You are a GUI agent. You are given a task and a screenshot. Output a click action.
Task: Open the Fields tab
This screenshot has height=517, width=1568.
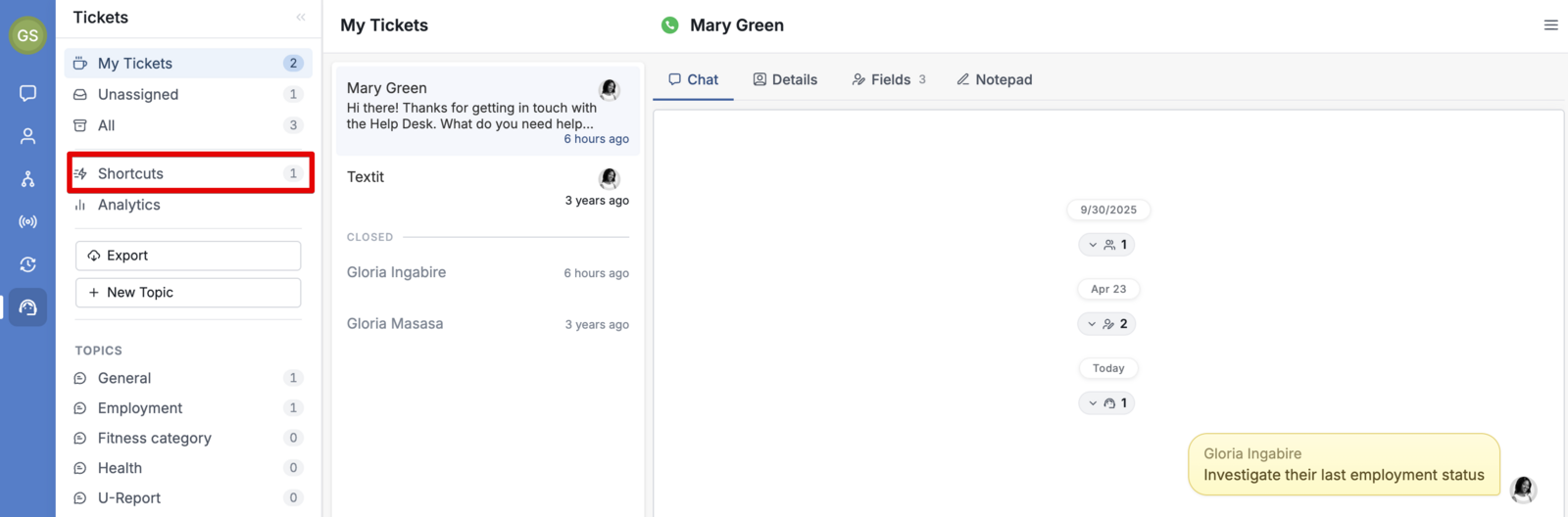click(889, 80)
